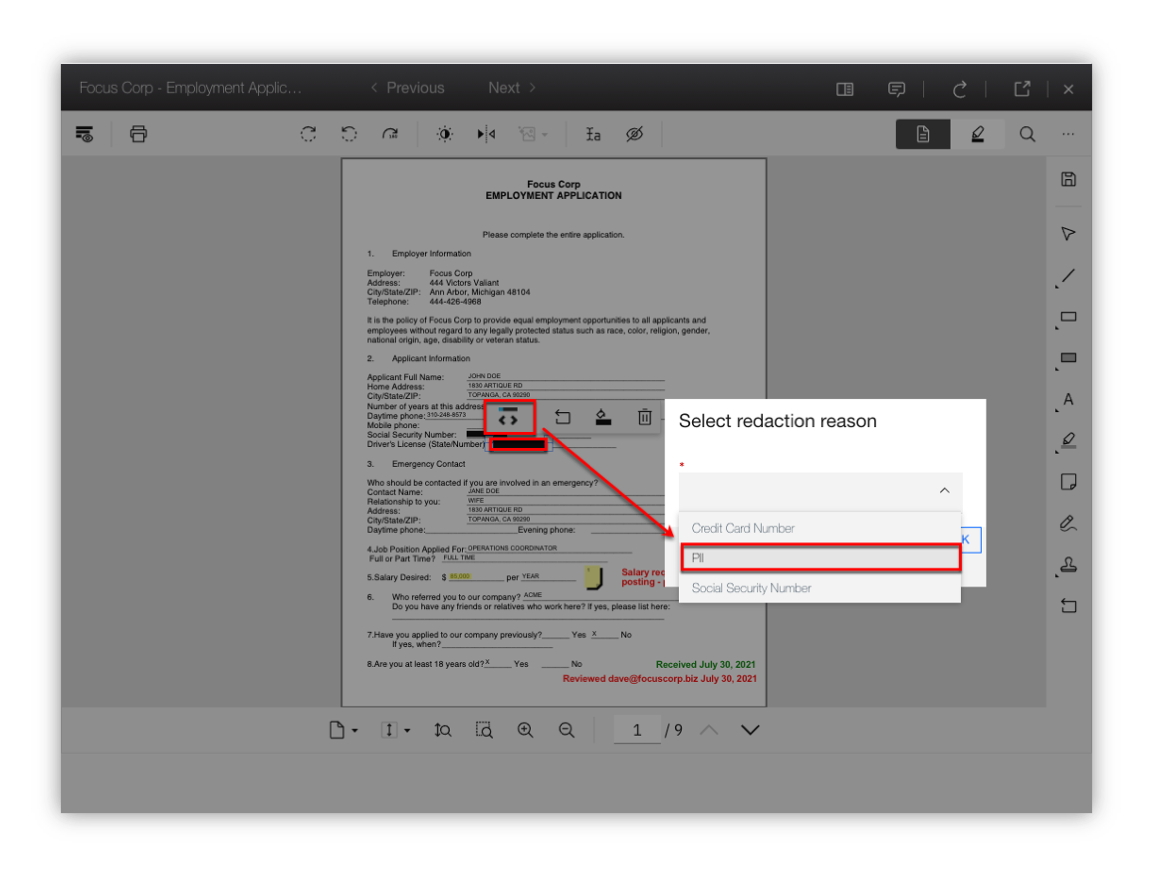The image size is (1152, 877).
Task: Click the reset rotation icon
Action: tap(309, 134)
